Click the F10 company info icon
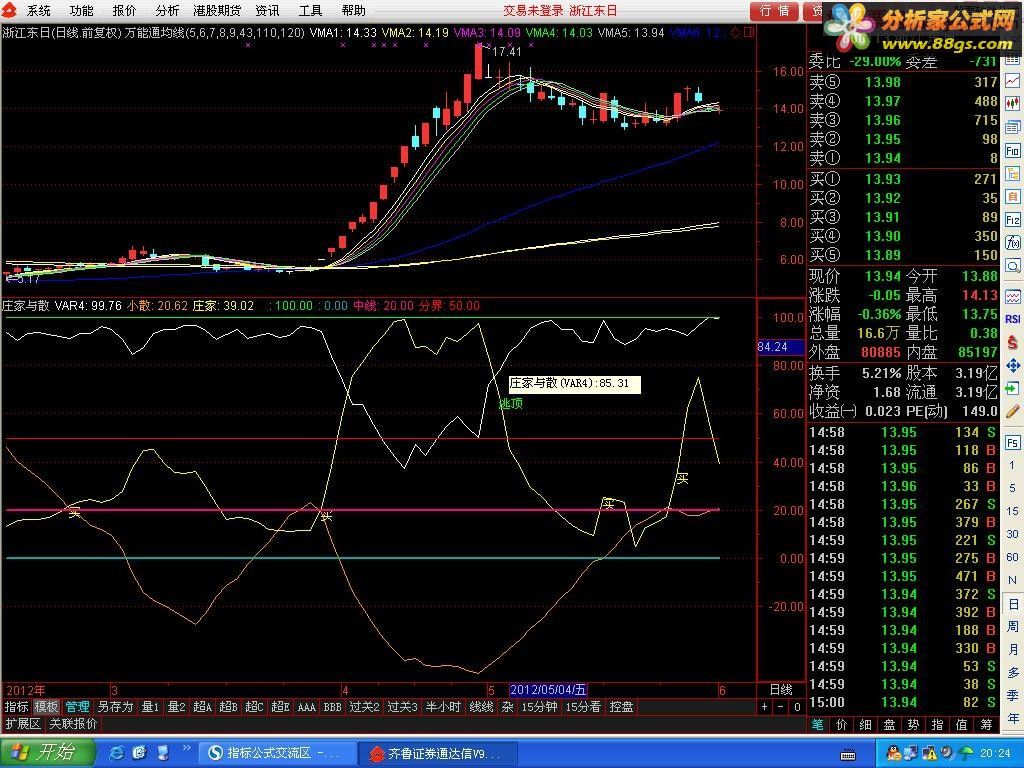 click(x=1013, y=151)
